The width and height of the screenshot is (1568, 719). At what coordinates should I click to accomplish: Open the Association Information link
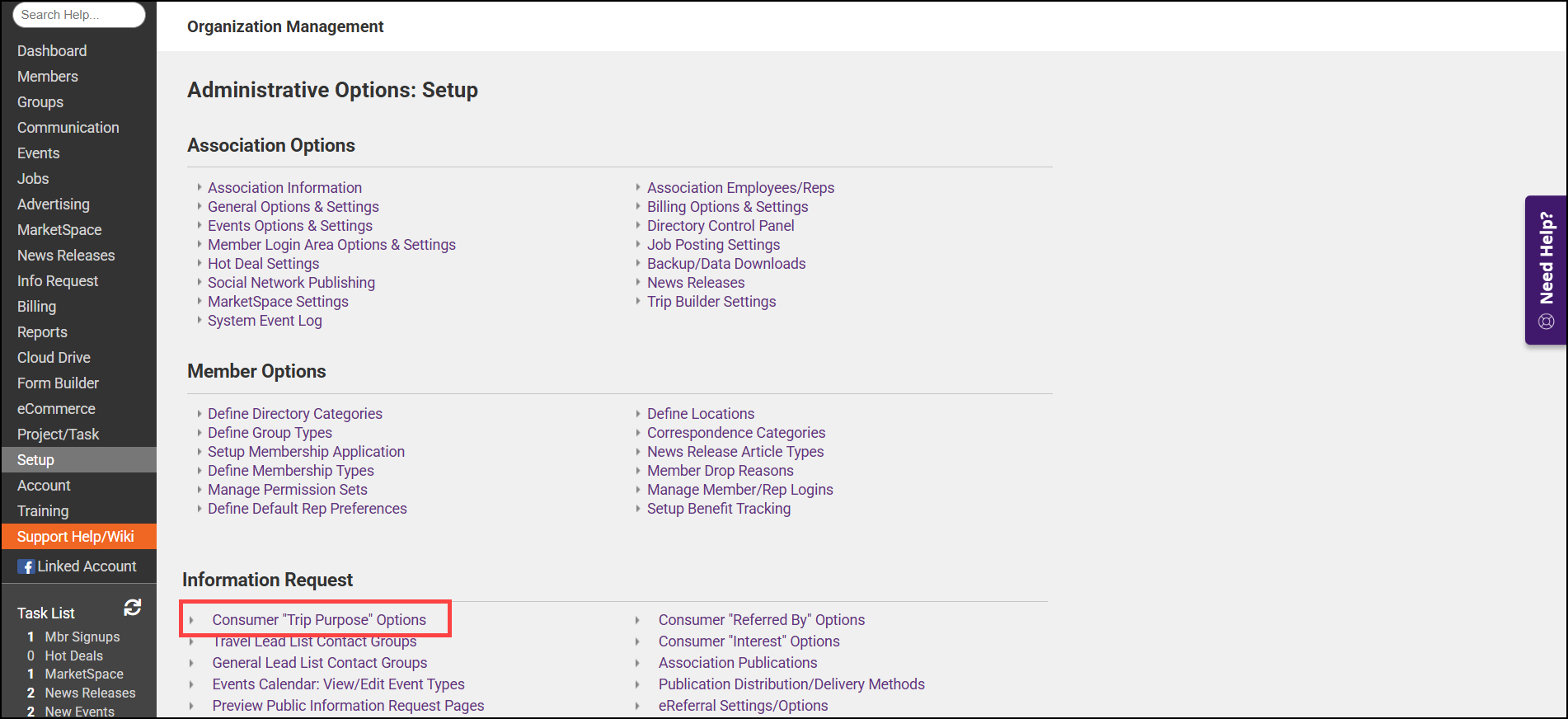284,188
